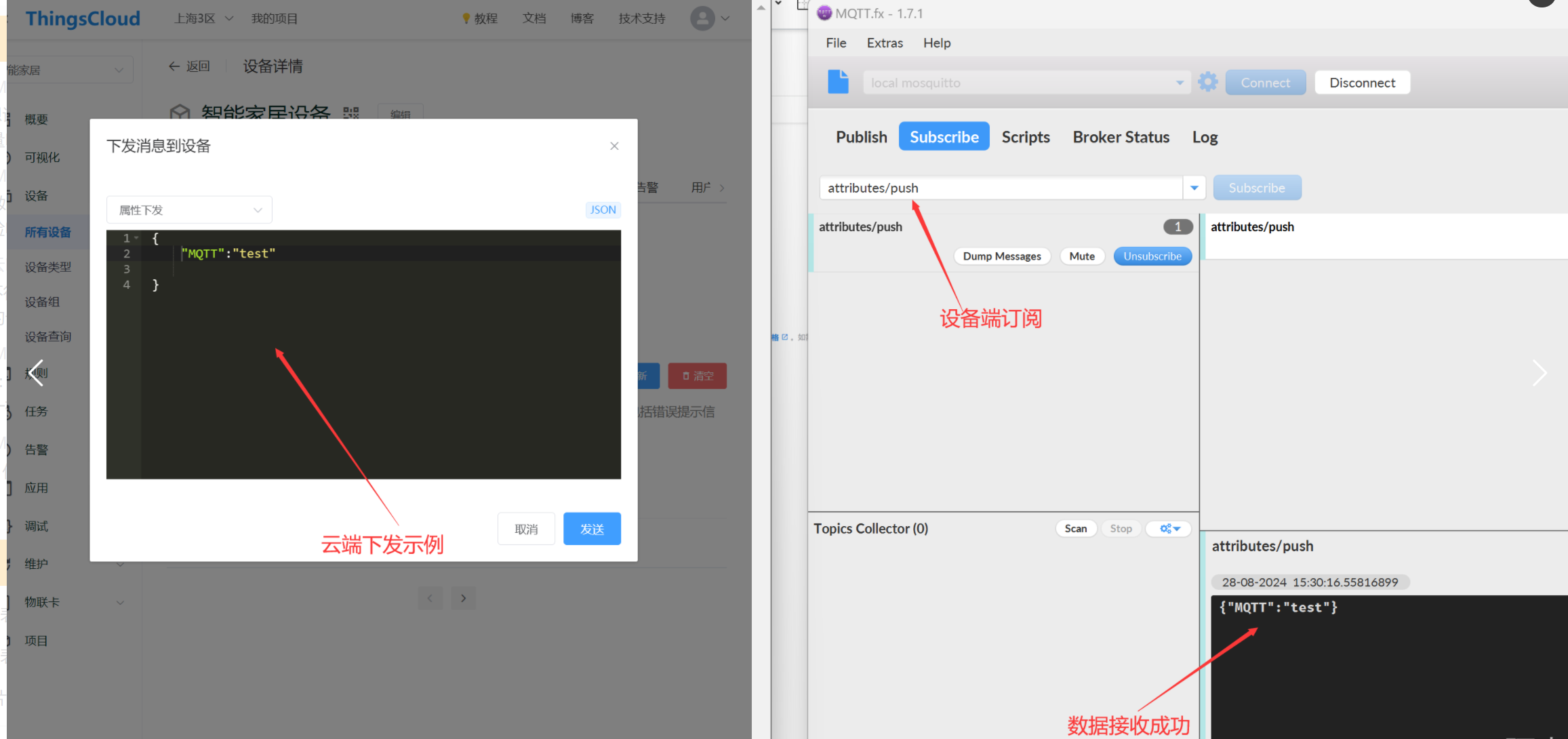Open 设备查询 in the sidebar
The image size is (1568, 739).
click(47, 337)
